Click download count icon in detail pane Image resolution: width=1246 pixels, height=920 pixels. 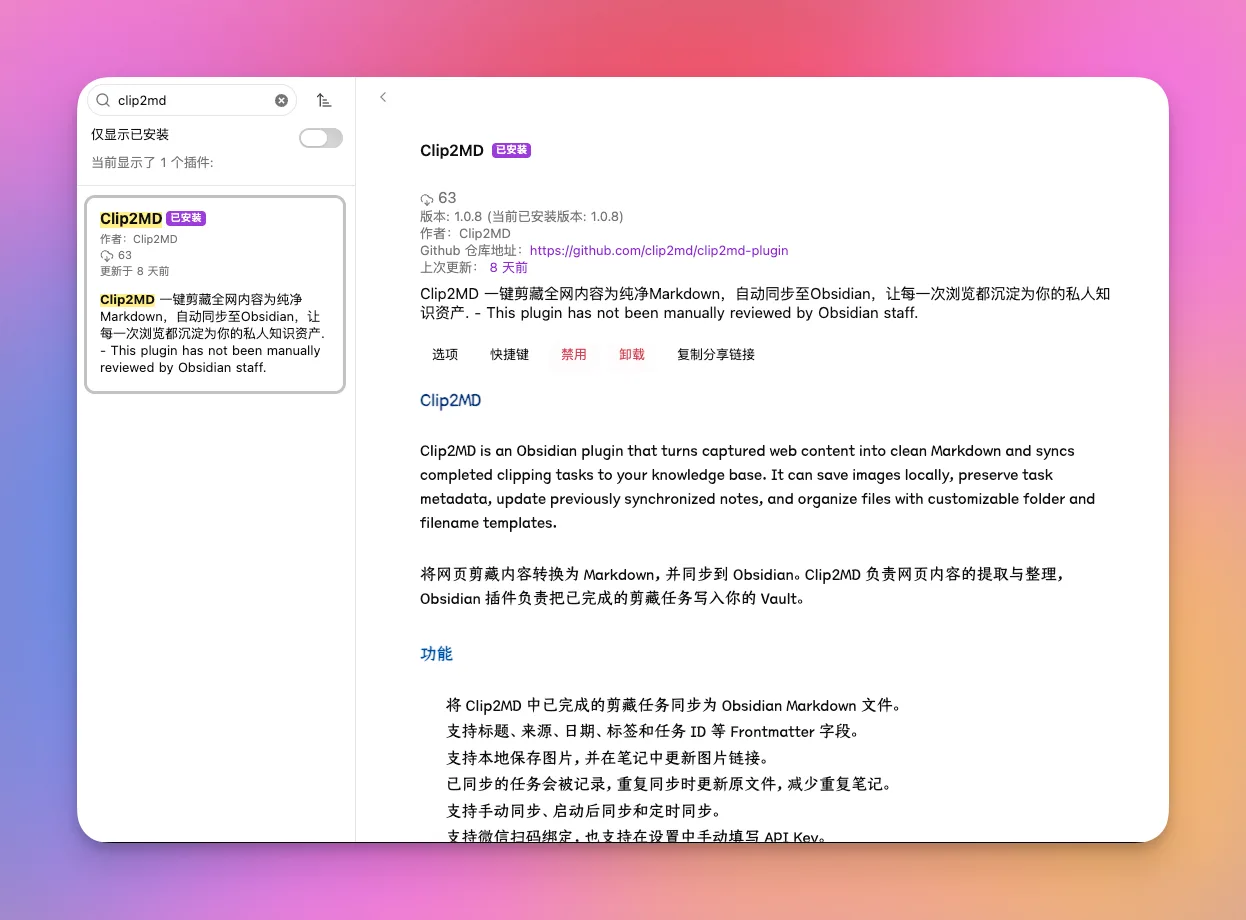tap(427, 199)
